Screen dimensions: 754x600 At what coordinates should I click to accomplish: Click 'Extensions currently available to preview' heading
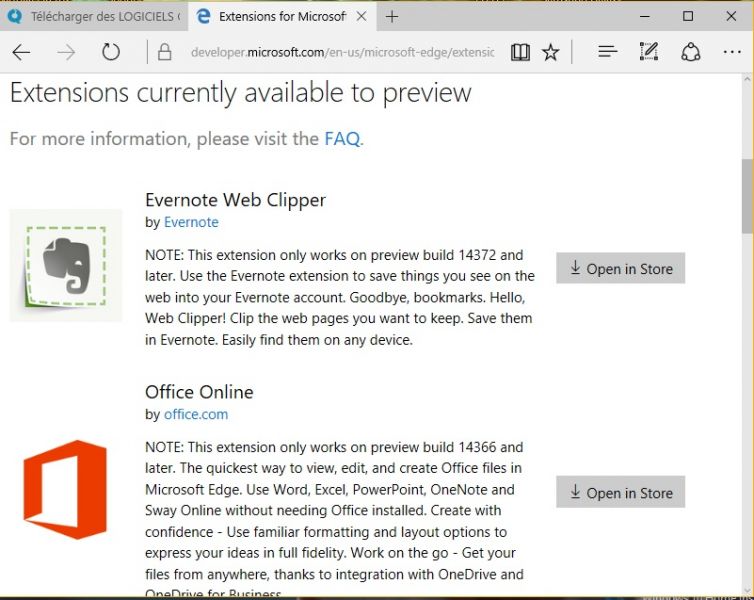pyautogui.click(x=240, y=93)
